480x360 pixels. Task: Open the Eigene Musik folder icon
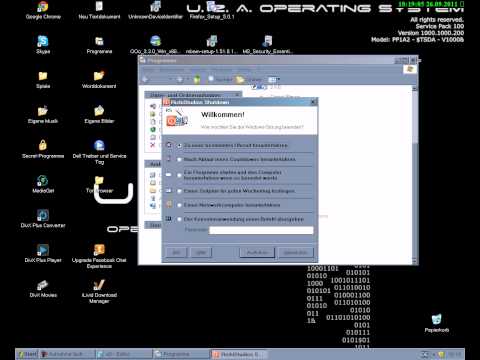pos(43,111)
